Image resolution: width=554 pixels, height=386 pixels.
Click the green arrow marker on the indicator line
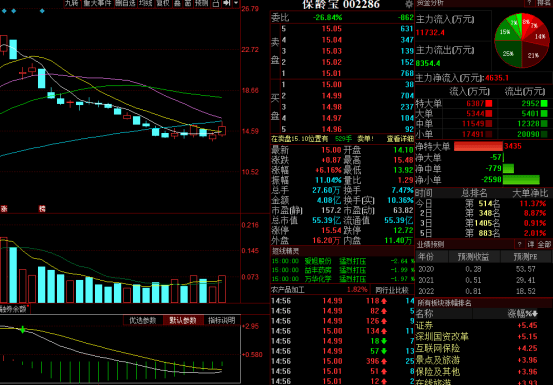click(x=23, y=330)
